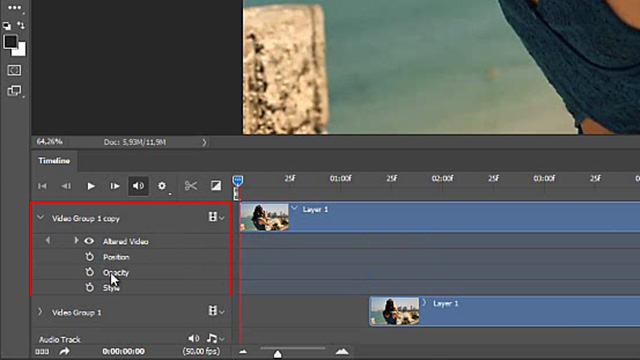Viewport: 640px width, 360px height.
Task: Open the transitions picker
Action: (x=216, y=186)
